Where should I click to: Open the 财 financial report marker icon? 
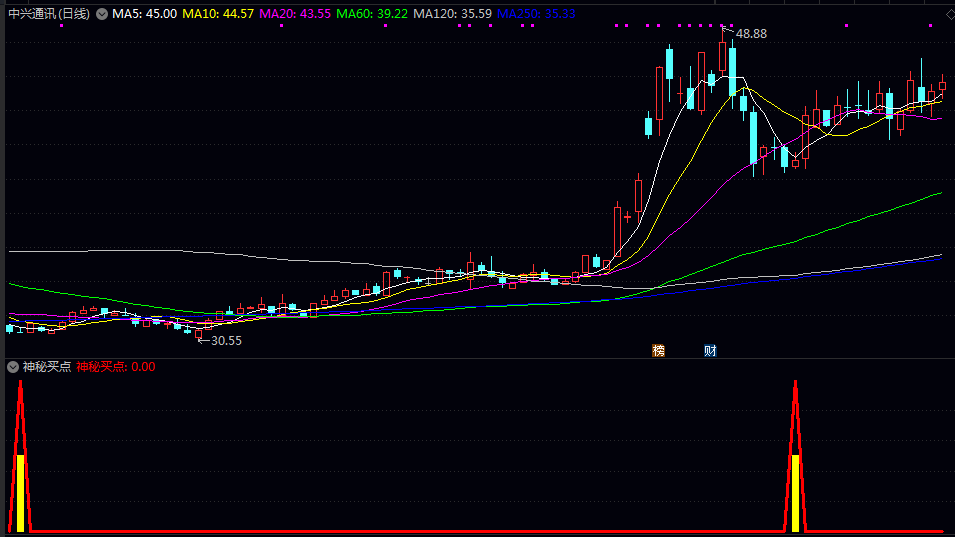(x=710, y=351)
